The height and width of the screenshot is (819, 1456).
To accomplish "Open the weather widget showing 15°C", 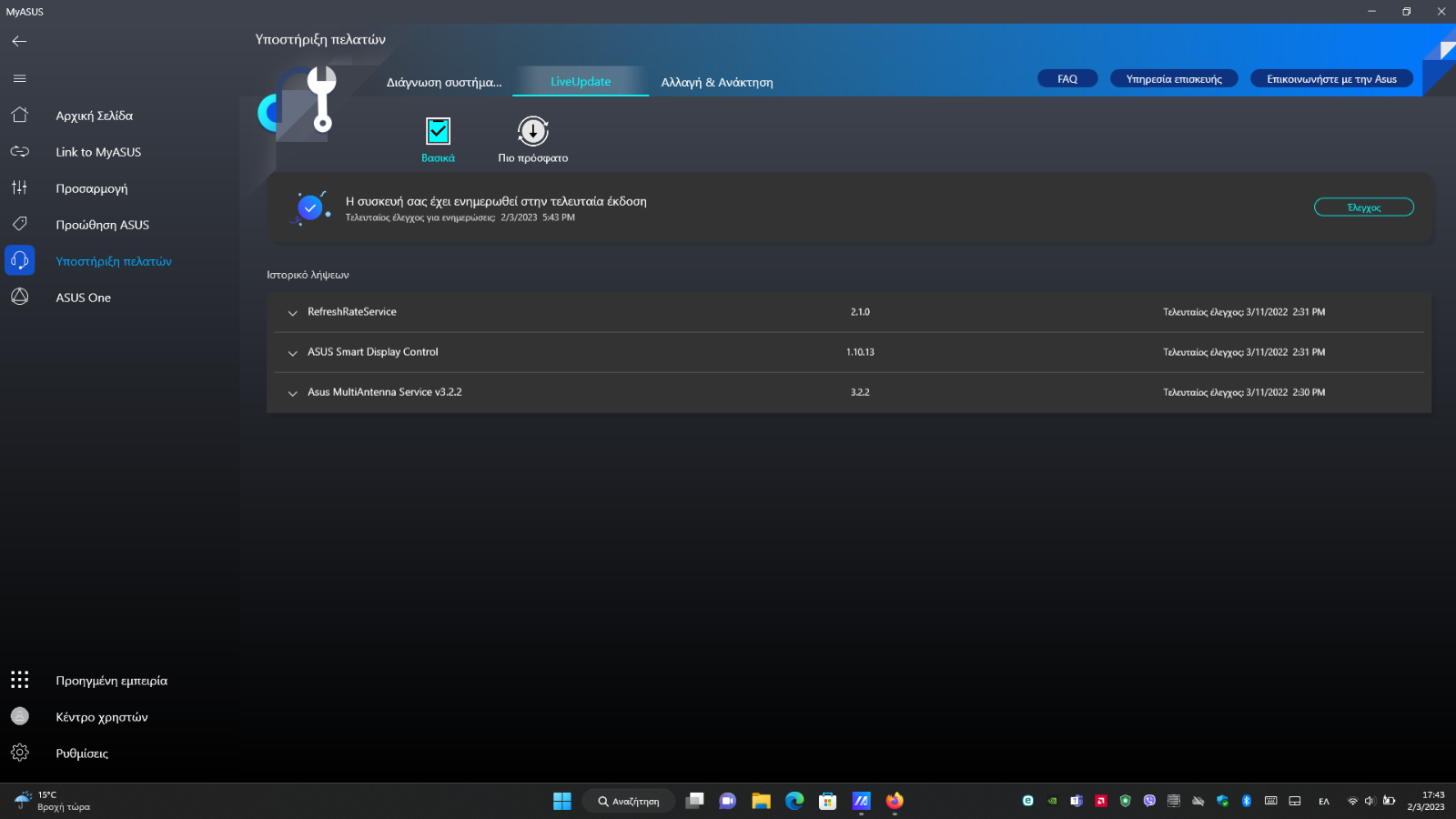I will (x=53, y=801).
